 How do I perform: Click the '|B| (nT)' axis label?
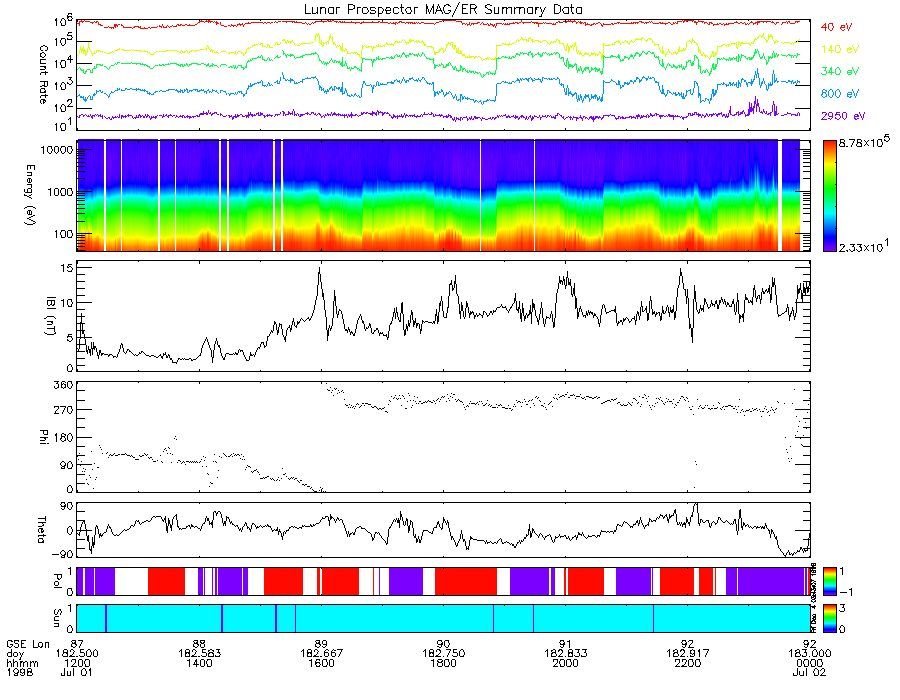click(51, 316)
